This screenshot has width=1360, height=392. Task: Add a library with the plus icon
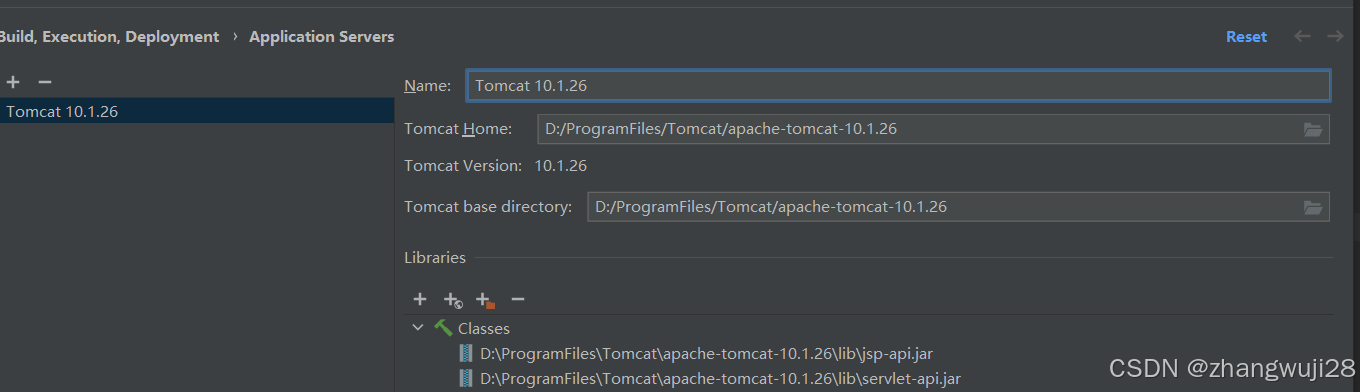tap(420, 299)
